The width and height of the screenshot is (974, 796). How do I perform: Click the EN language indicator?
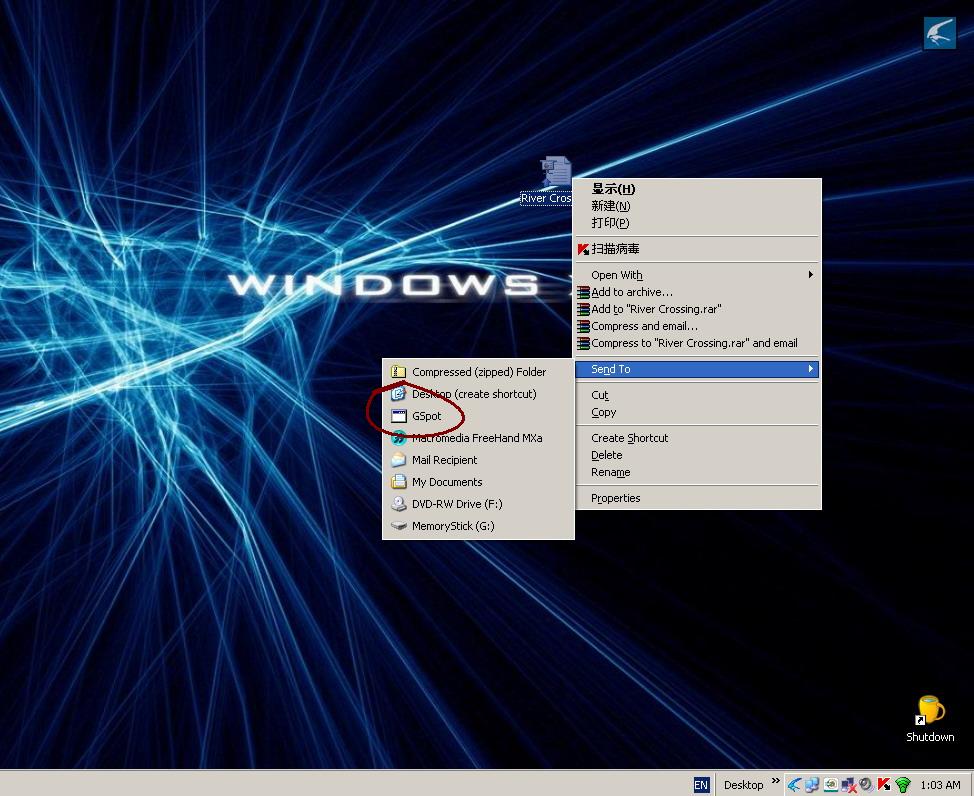pyautogui.click(x=701, y=785)
